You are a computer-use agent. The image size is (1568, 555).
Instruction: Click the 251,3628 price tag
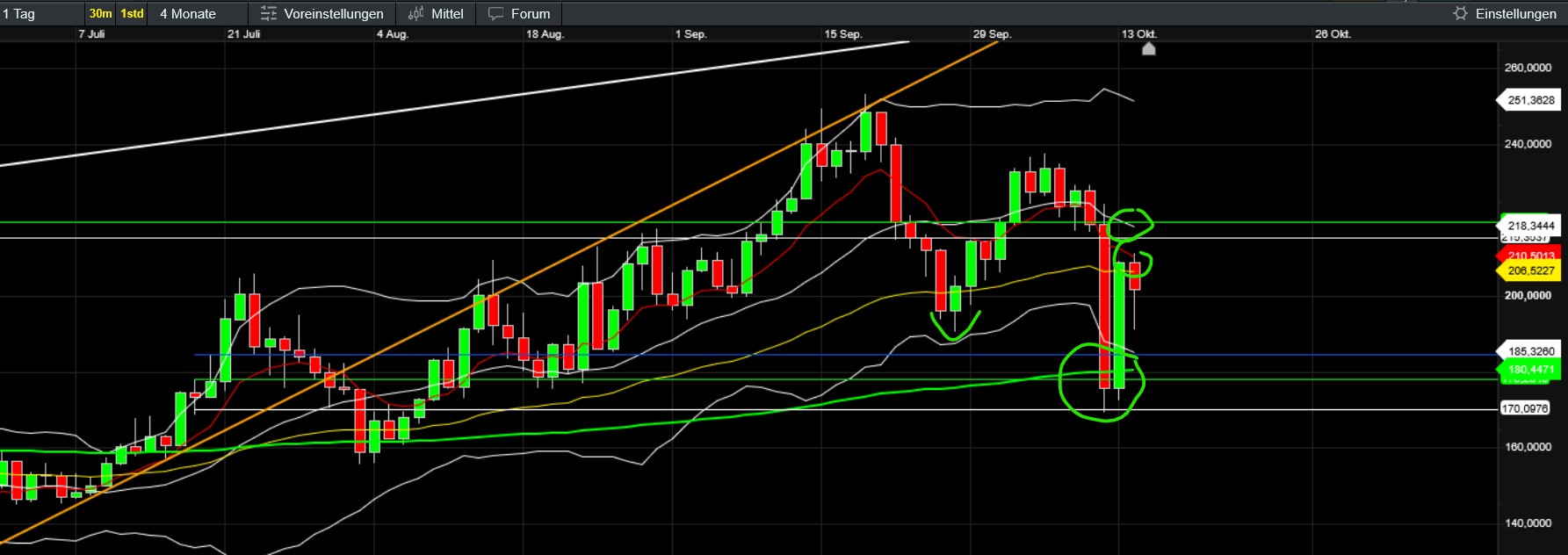[1529, 100]
